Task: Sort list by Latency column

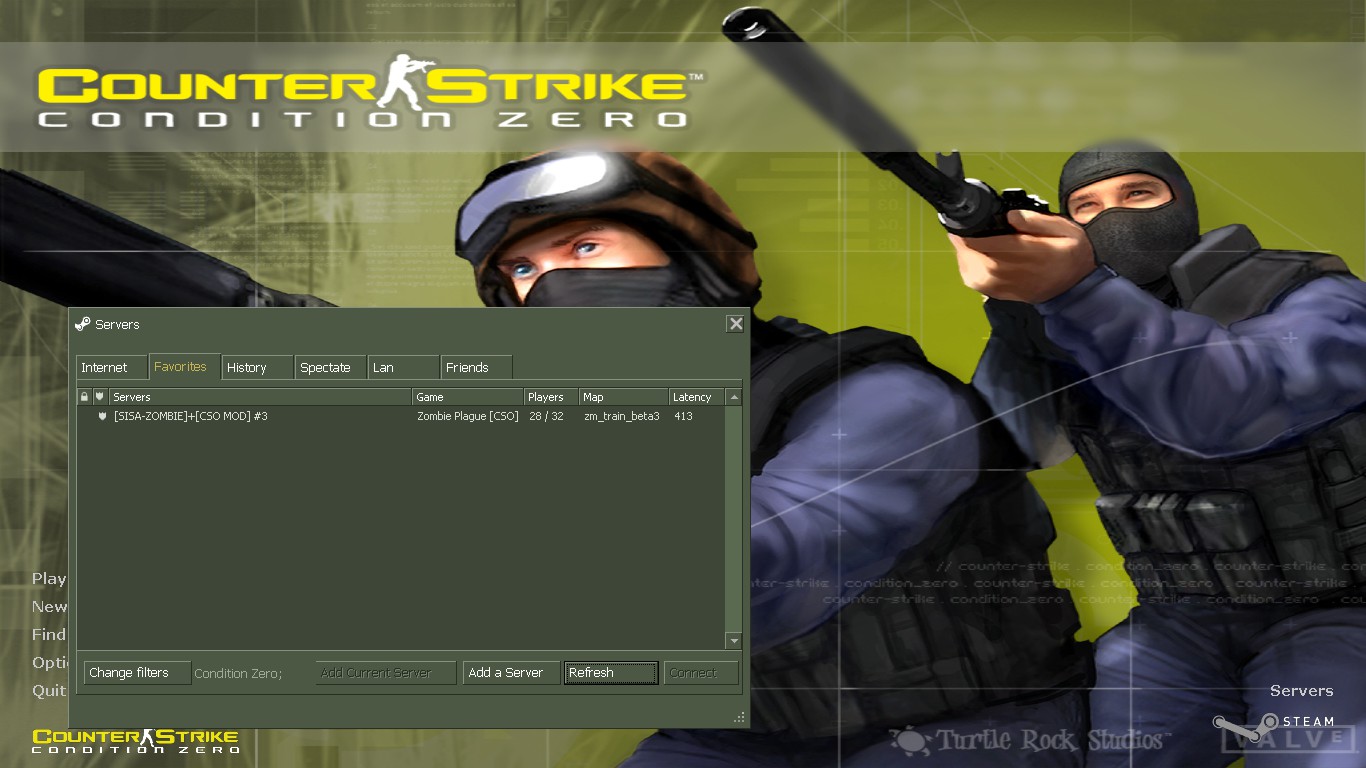Action: [696, 397]
